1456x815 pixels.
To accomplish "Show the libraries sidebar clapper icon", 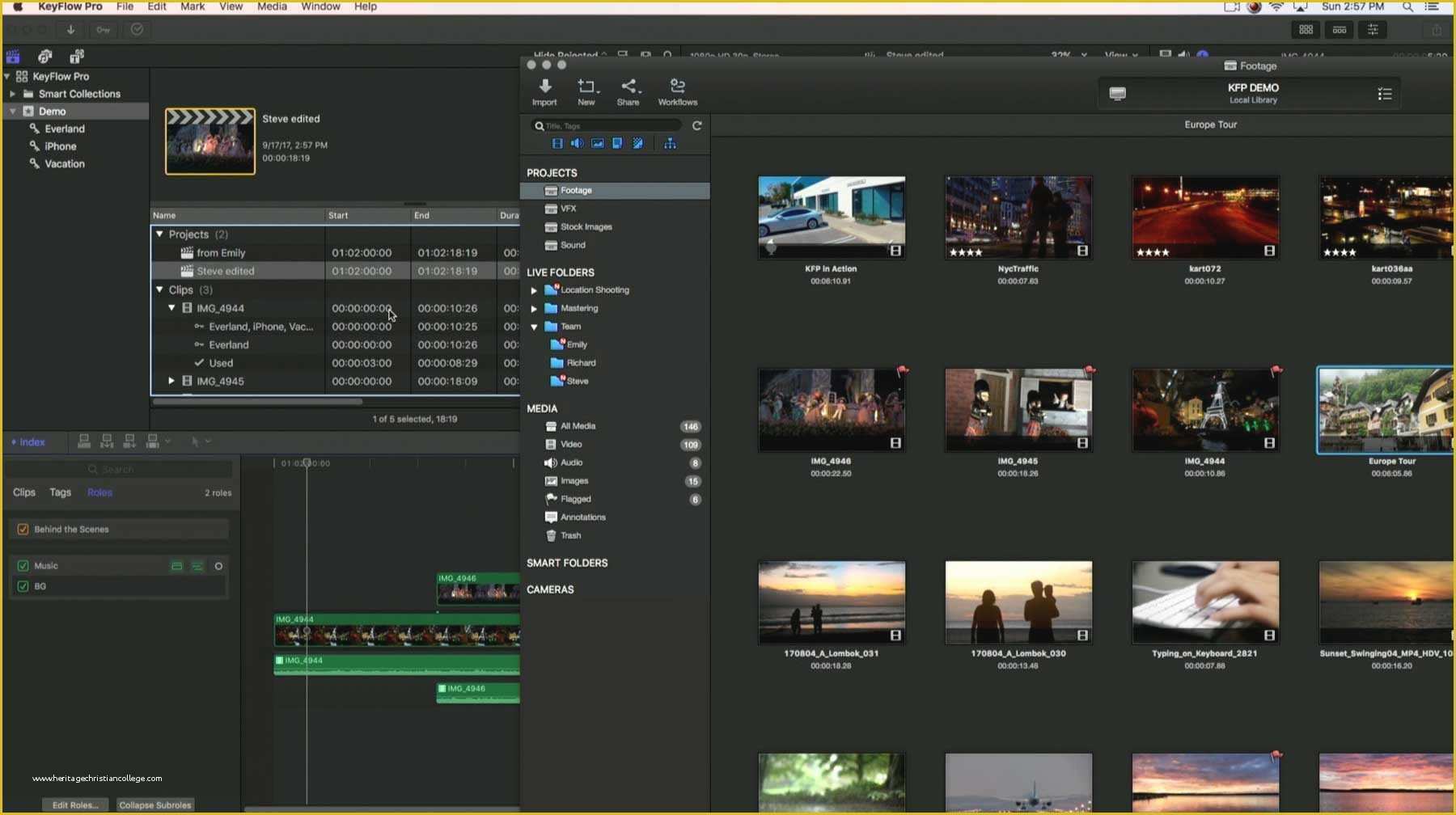I will pyautogui.click(x=13, y=57).
